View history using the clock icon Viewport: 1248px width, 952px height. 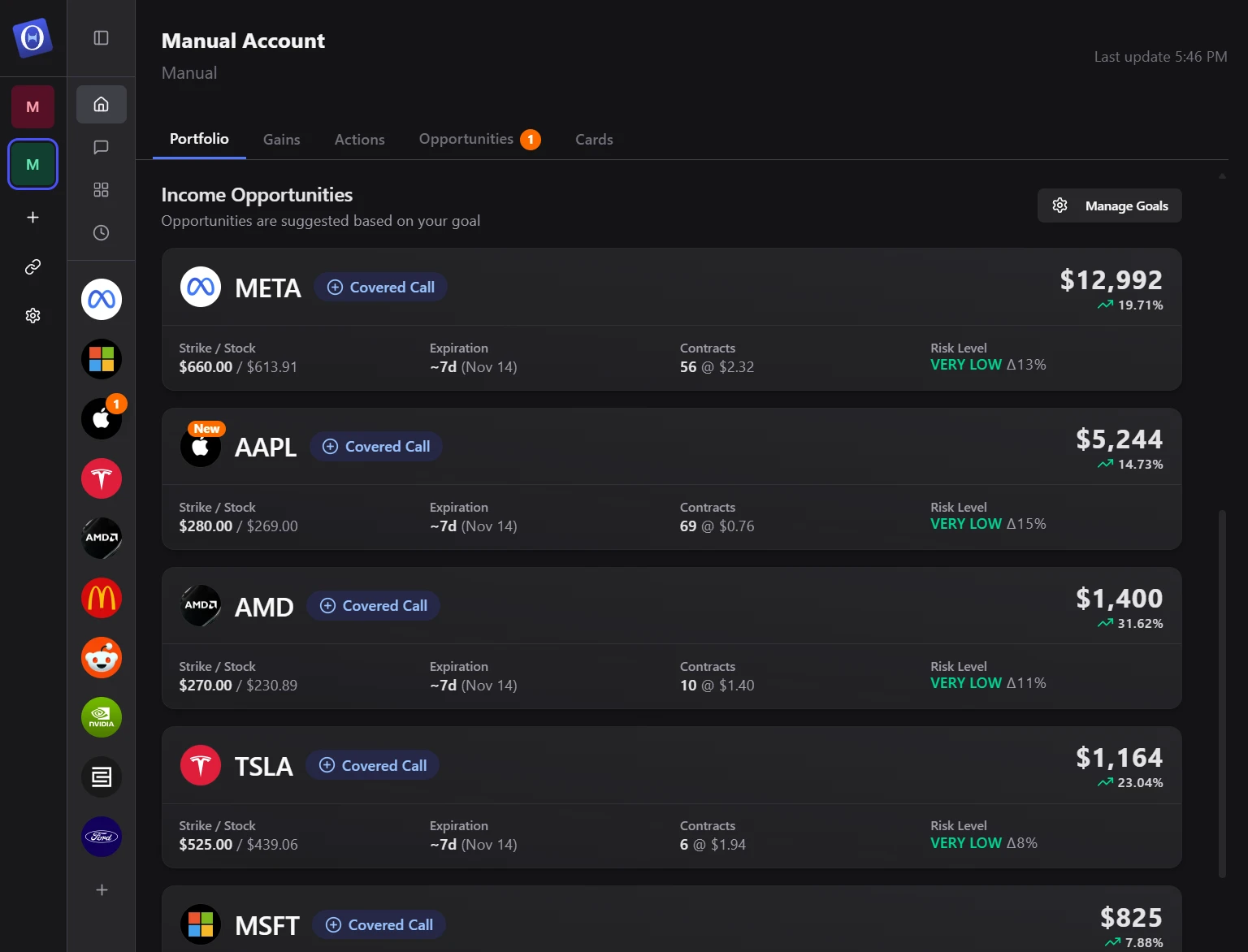click(x=101, y=232)
